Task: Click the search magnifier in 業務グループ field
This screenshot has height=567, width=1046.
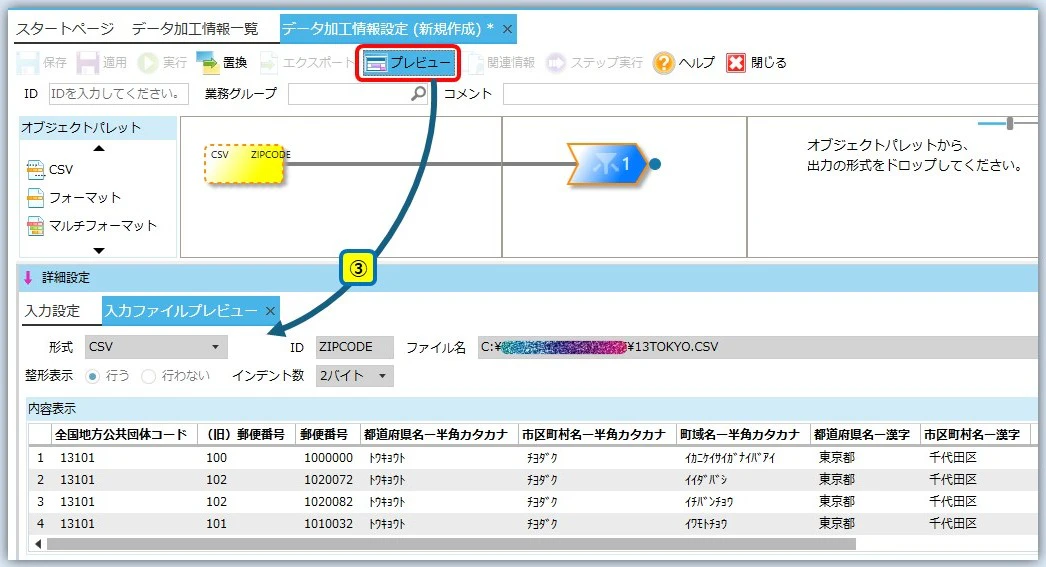Action: [x=418, y=93]
